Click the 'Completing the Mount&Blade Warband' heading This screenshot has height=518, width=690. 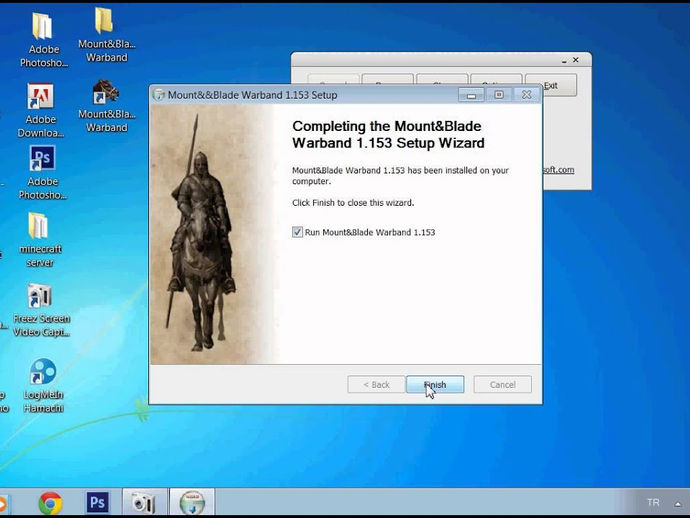[x=388, y=135]
